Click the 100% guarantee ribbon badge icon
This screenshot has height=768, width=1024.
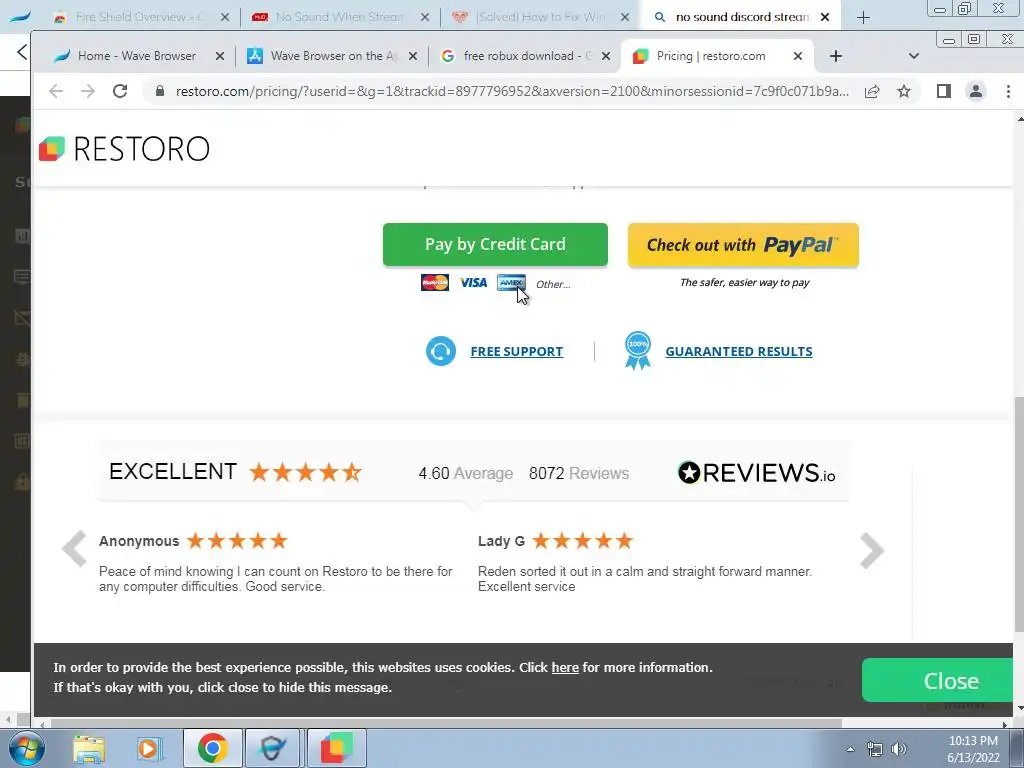pyautogui.click(x=637, y=351)
